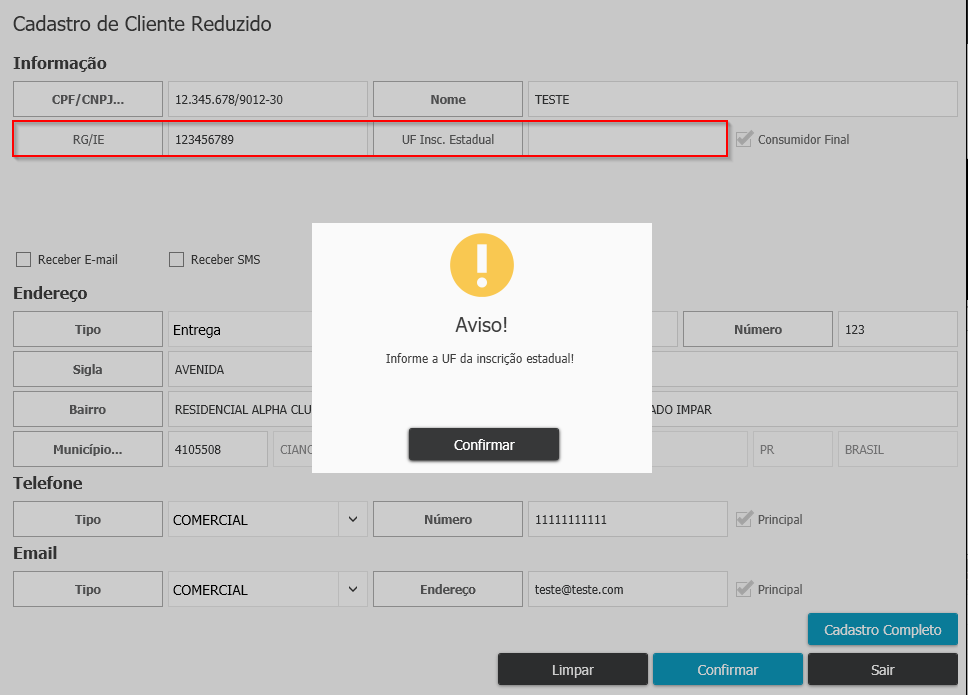Confirm the Aviso warning dialog

coord(484,445)
